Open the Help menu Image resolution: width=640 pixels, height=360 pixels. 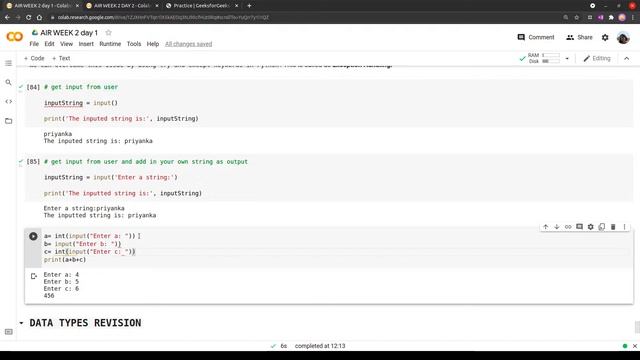coord(153,44)
